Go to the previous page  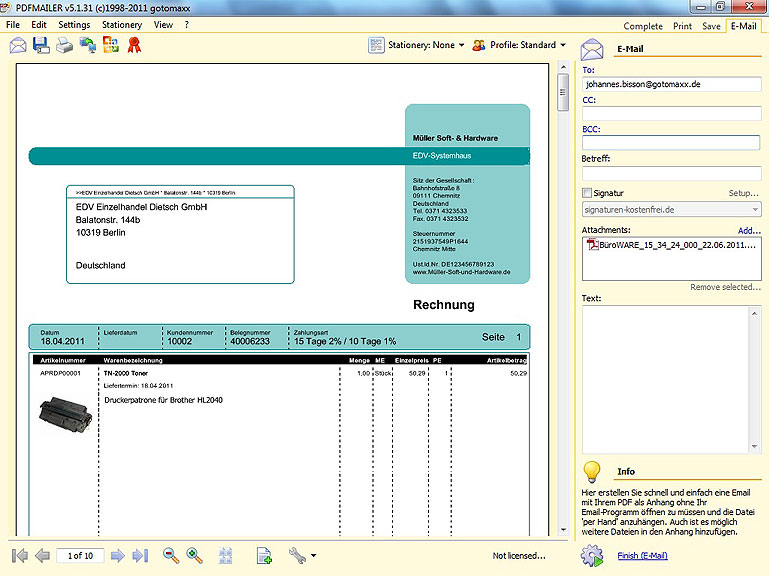click(x=43, y=555)
